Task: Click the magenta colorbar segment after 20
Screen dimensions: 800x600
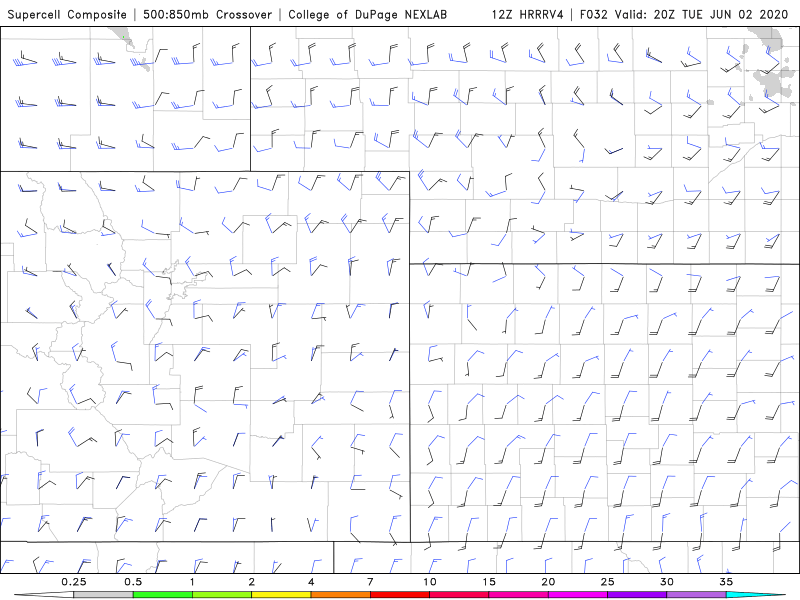Action: click(x=578, y=595)
